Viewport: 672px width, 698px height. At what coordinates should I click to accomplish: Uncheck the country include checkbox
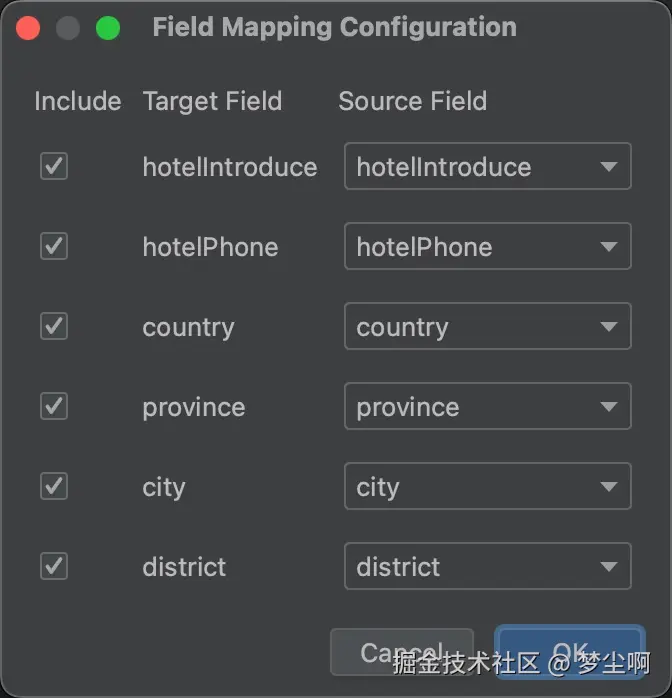point(54,326)
